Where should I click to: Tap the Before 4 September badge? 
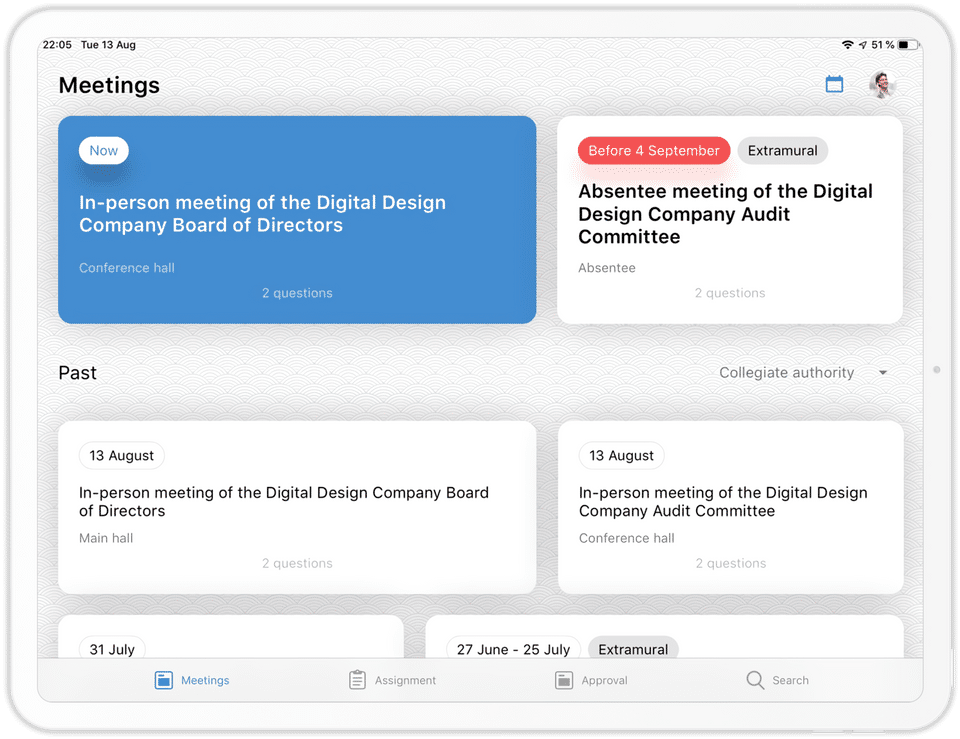click(x=654, y=151)
